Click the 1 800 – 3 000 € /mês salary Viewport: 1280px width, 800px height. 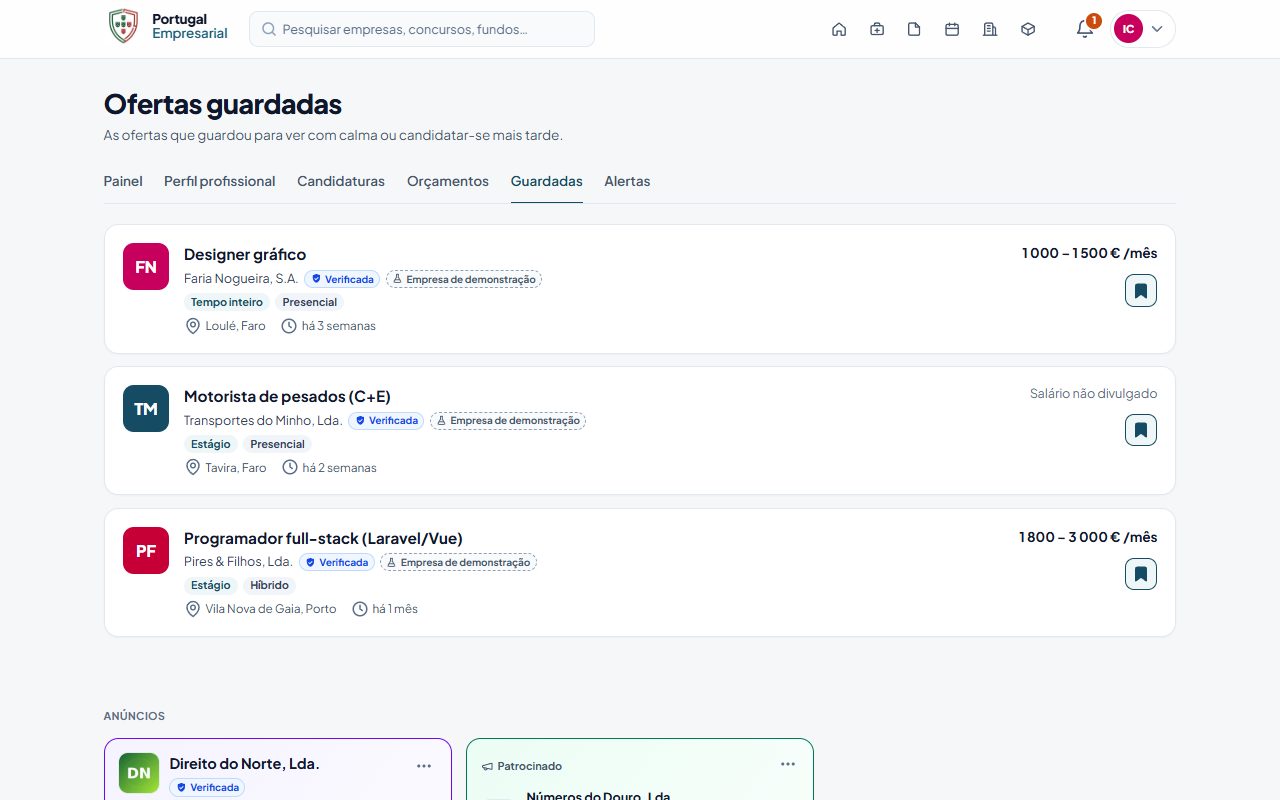point(1088,537)
